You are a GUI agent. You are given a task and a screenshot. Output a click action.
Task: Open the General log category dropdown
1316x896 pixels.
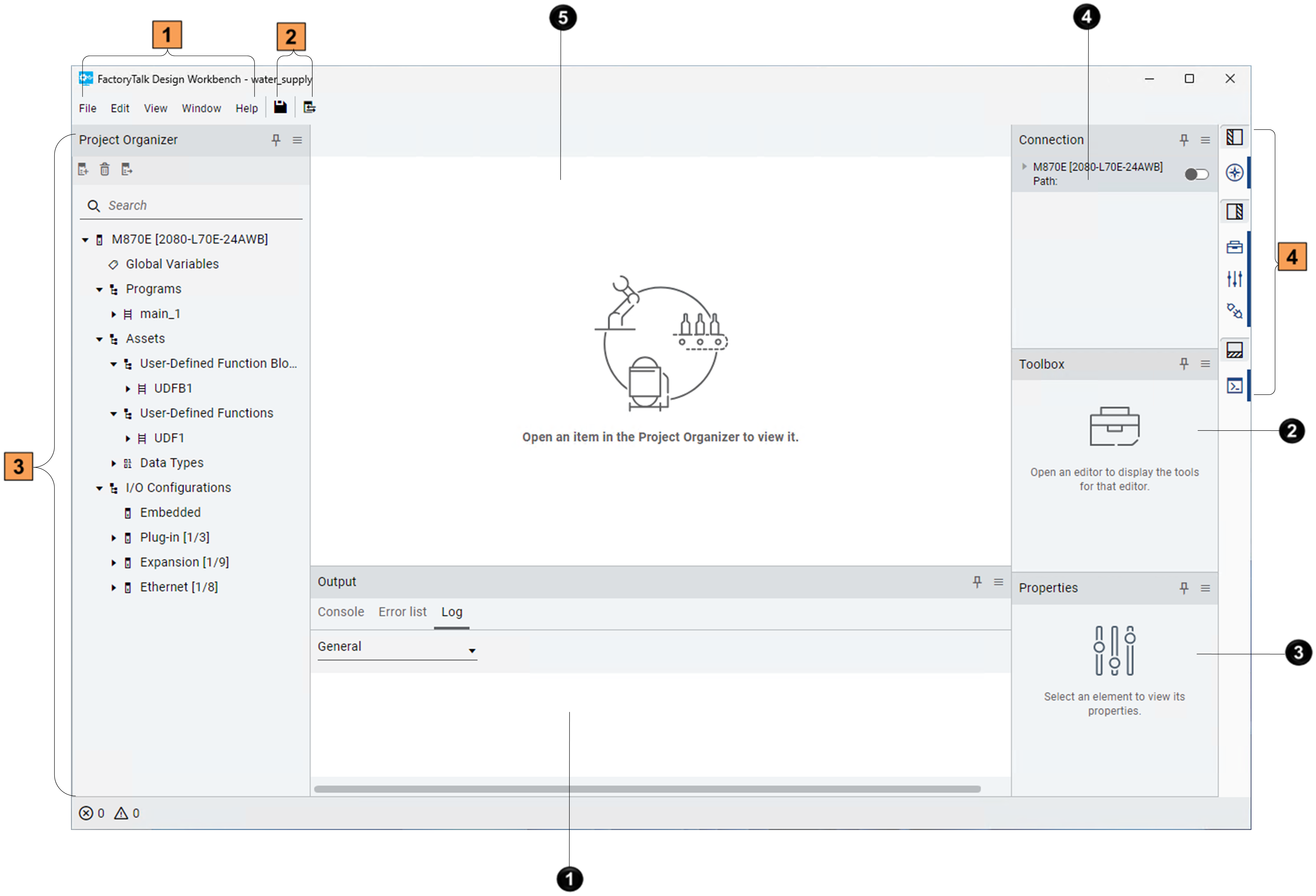tap(397, 647)
